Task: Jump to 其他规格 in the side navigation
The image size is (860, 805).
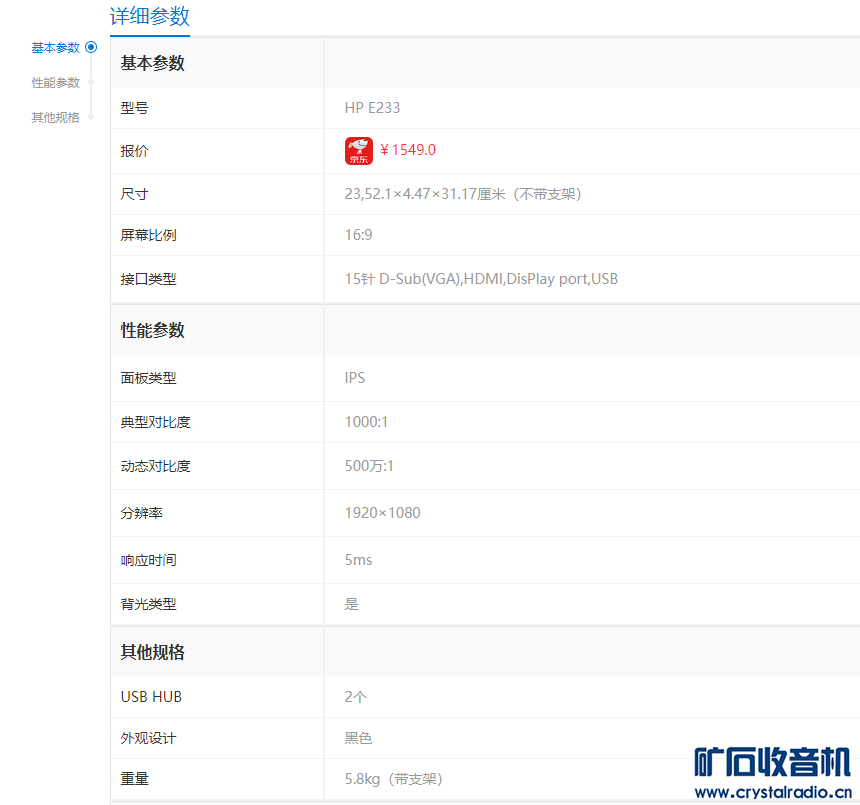Action: click(55, 117)
